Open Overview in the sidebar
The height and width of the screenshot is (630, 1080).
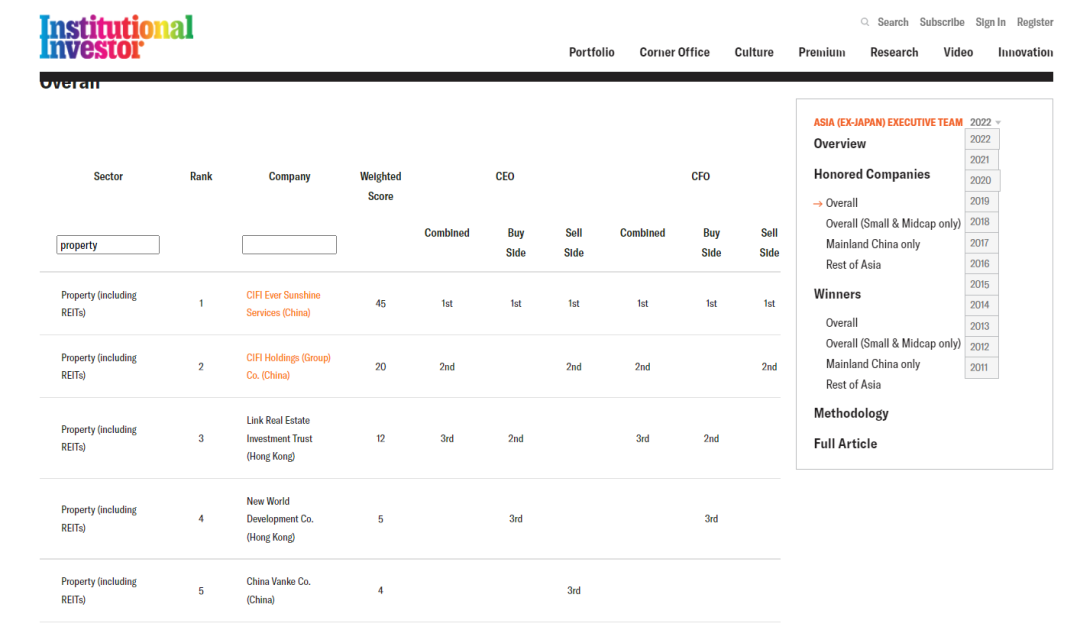(840, 144)
